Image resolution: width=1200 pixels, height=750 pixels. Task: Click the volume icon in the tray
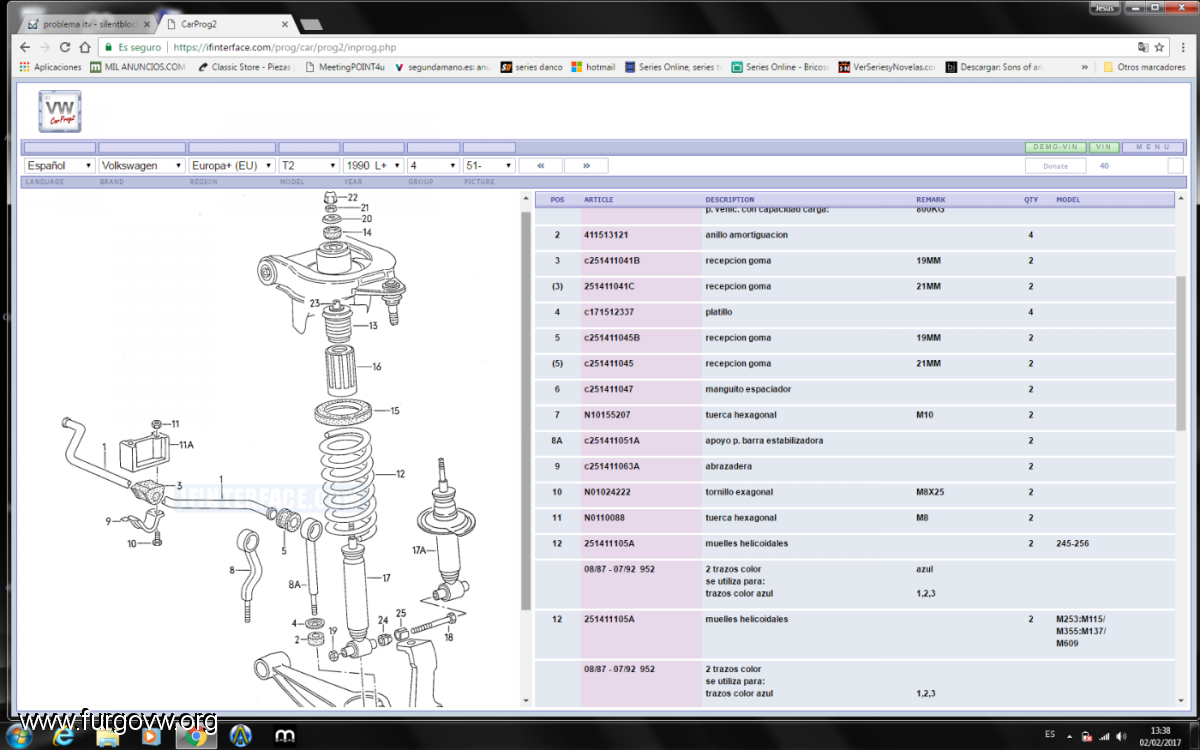point(1120,736)
